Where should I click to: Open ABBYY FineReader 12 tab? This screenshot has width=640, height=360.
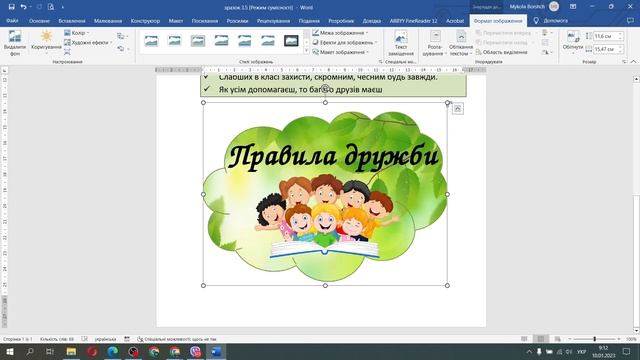click(413, 20)
